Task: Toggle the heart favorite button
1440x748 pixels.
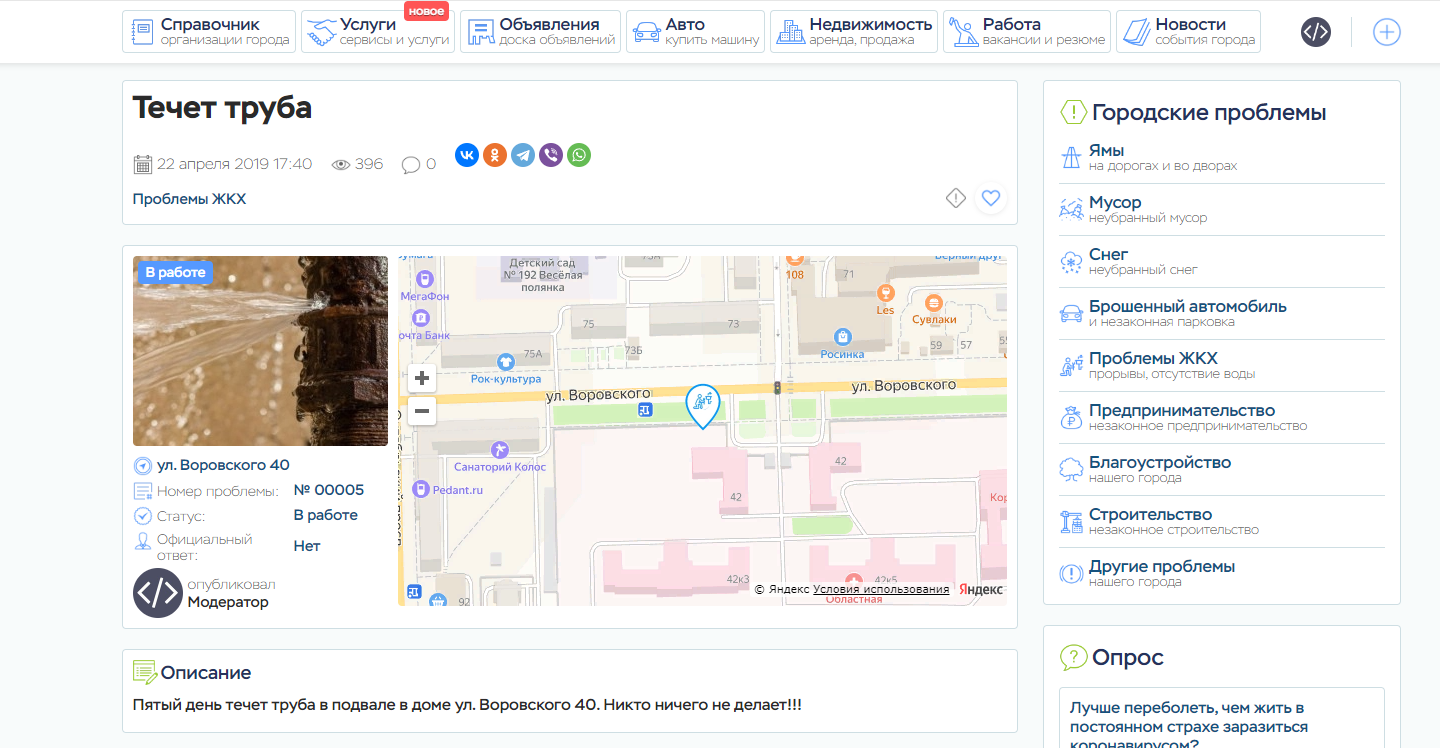Action: point(991,198)
